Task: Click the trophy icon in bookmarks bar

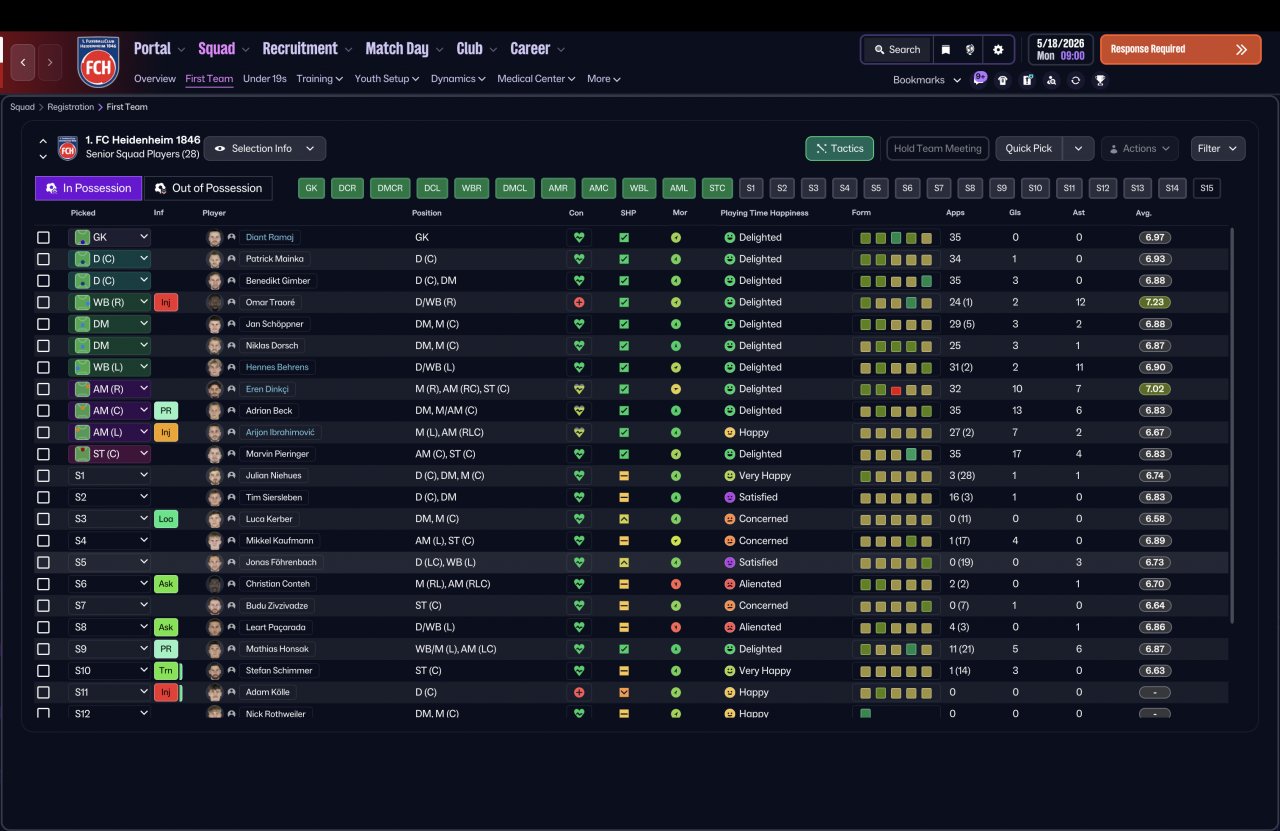Action: (1100, 80)
